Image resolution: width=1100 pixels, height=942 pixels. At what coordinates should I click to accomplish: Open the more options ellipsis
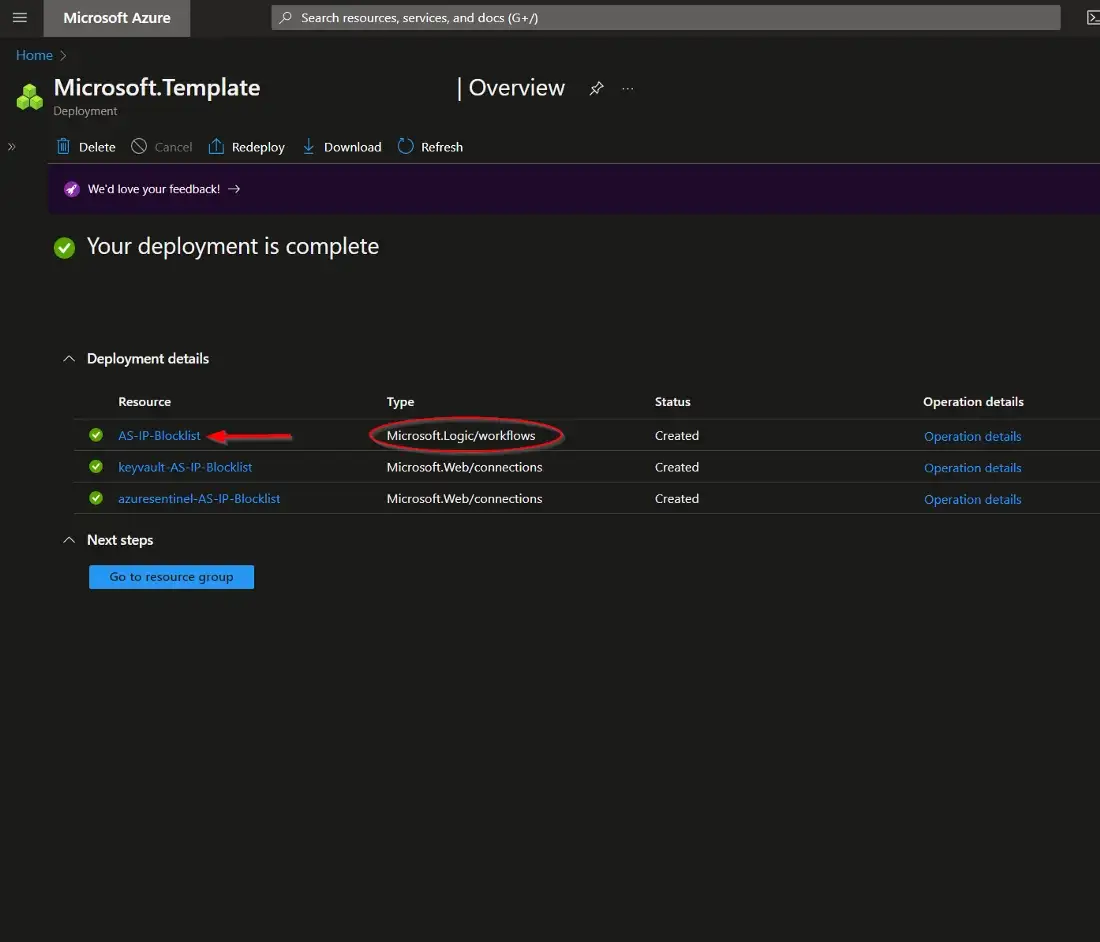(x=628, y=88)
